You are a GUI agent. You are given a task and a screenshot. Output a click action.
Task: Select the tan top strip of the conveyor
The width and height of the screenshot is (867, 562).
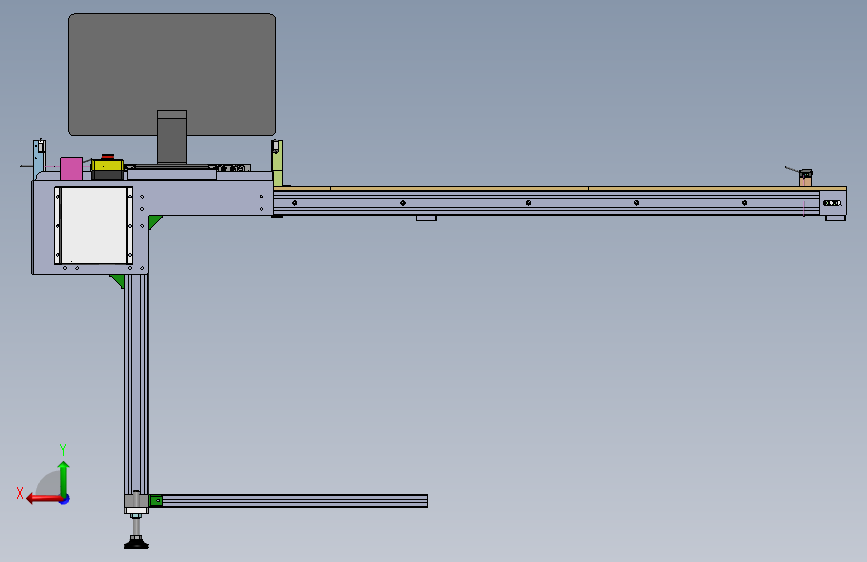[560, 189]
